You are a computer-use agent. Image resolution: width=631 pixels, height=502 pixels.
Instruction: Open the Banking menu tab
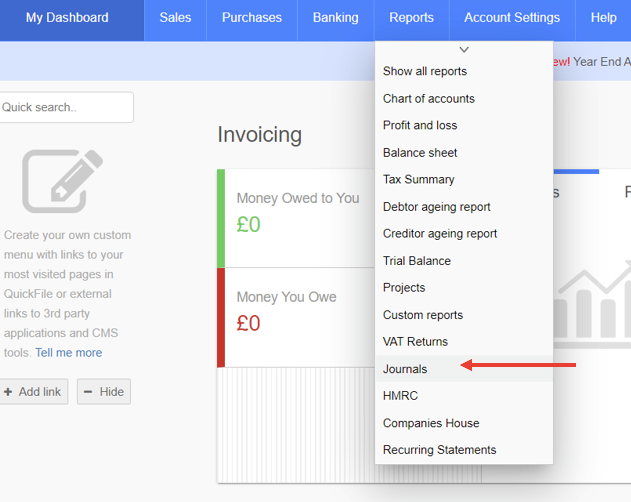pos(336,18)
